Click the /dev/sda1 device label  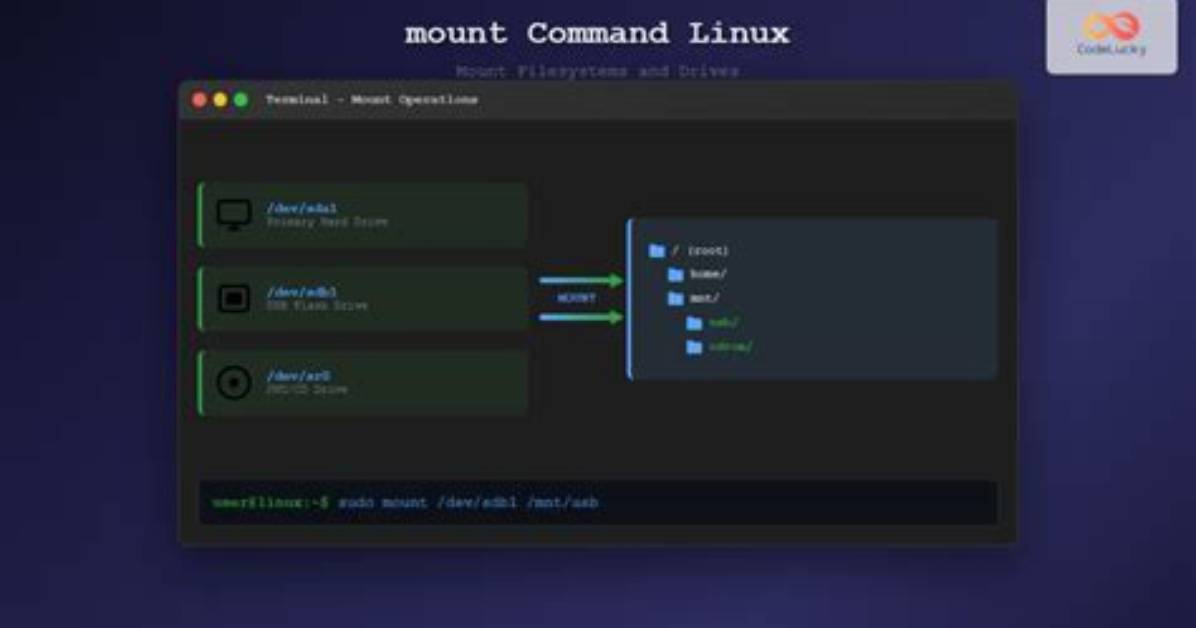pyautogui.click(x=301, y=208)
